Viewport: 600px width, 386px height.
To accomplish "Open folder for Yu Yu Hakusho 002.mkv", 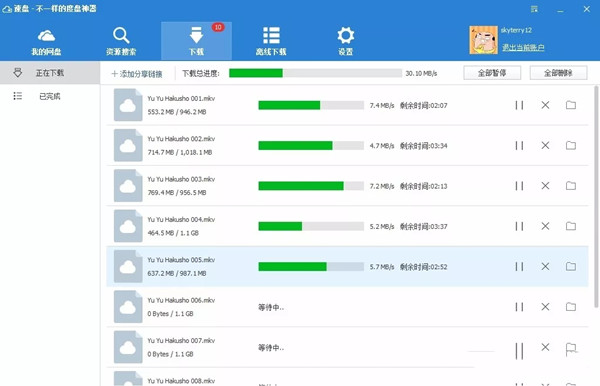I will click(x=571, y=145).
